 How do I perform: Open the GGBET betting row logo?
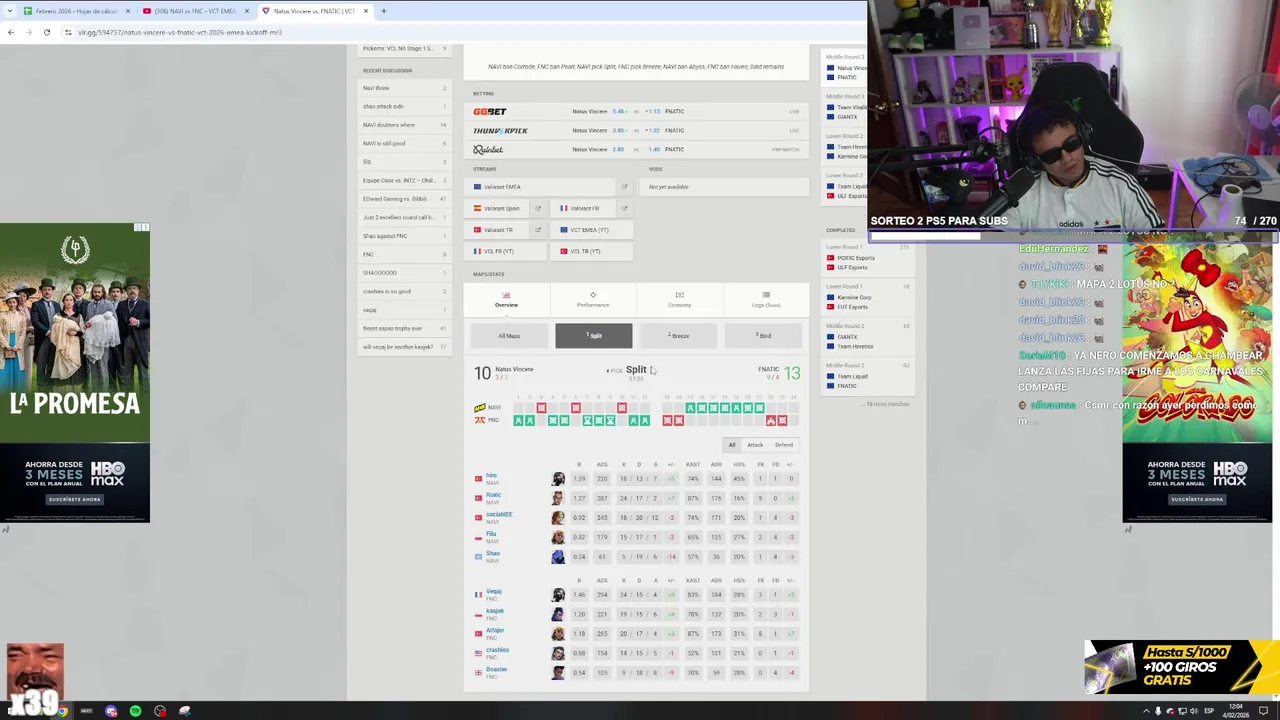[x=490, y=112]
